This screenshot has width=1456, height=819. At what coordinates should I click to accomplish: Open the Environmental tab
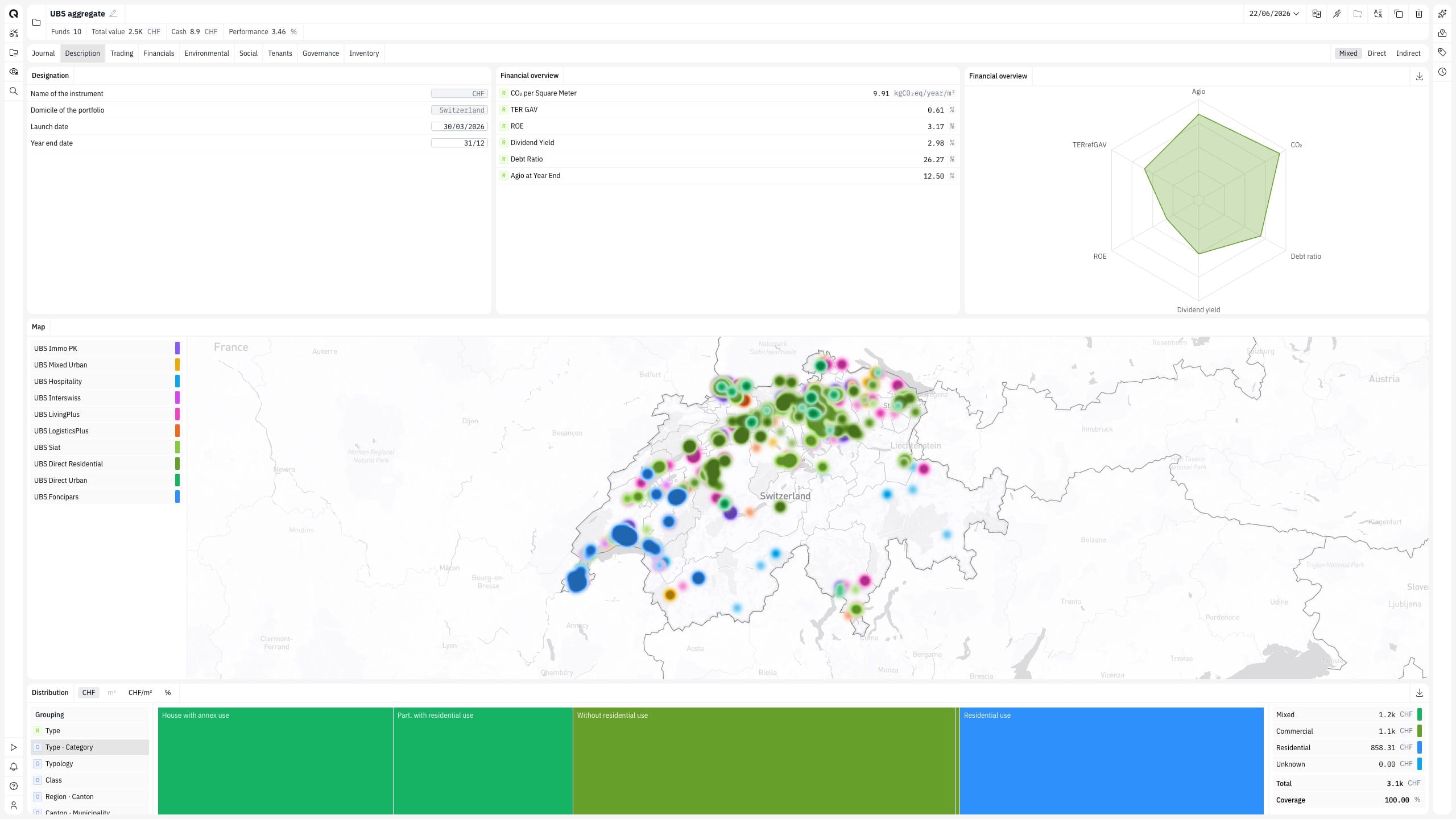207,53
